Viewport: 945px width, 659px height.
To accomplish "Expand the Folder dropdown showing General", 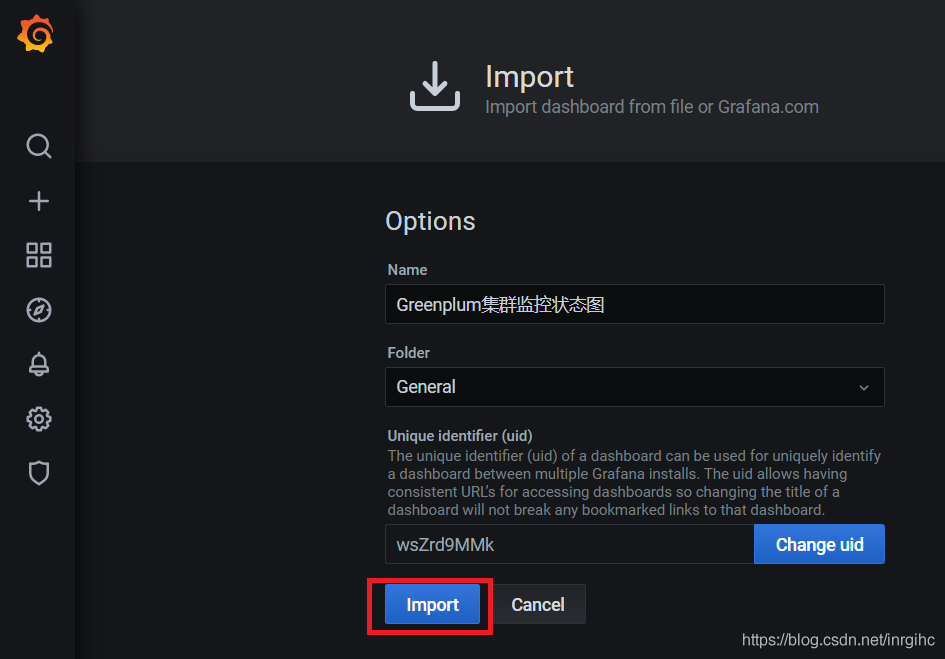I will click(620, 387).
